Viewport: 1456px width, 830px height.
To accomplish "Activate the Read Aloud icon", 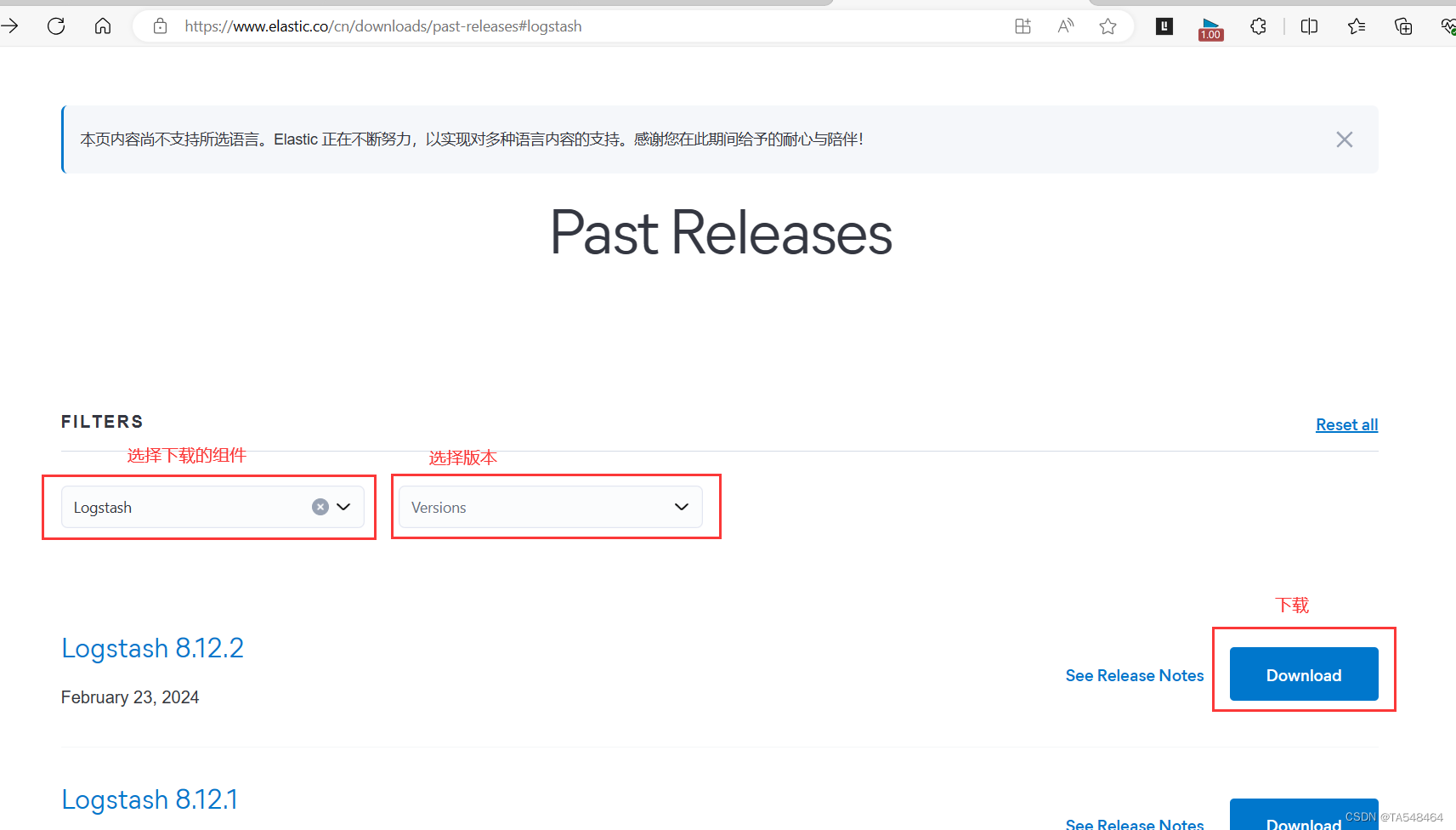I will click(x=1066, y=26).
